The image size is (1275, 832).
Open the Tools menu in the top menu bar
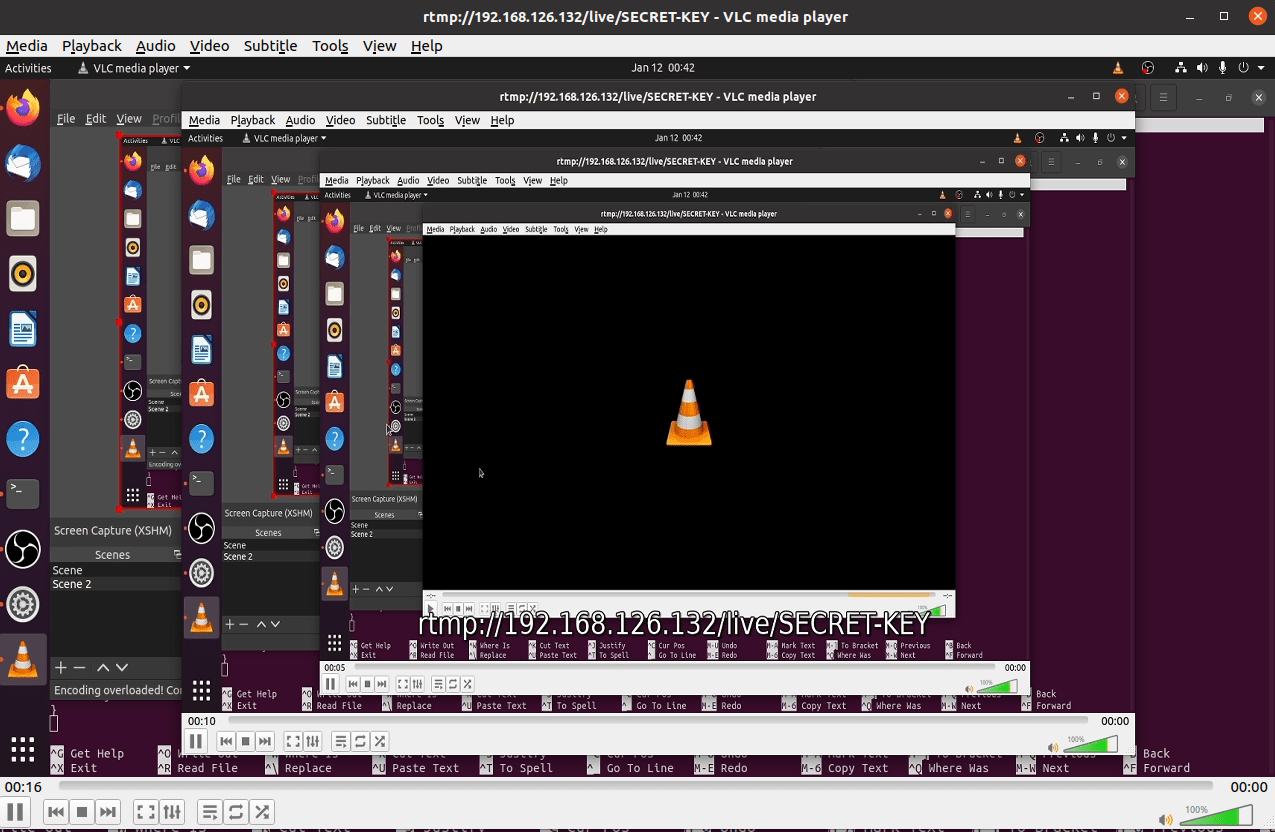330,46
